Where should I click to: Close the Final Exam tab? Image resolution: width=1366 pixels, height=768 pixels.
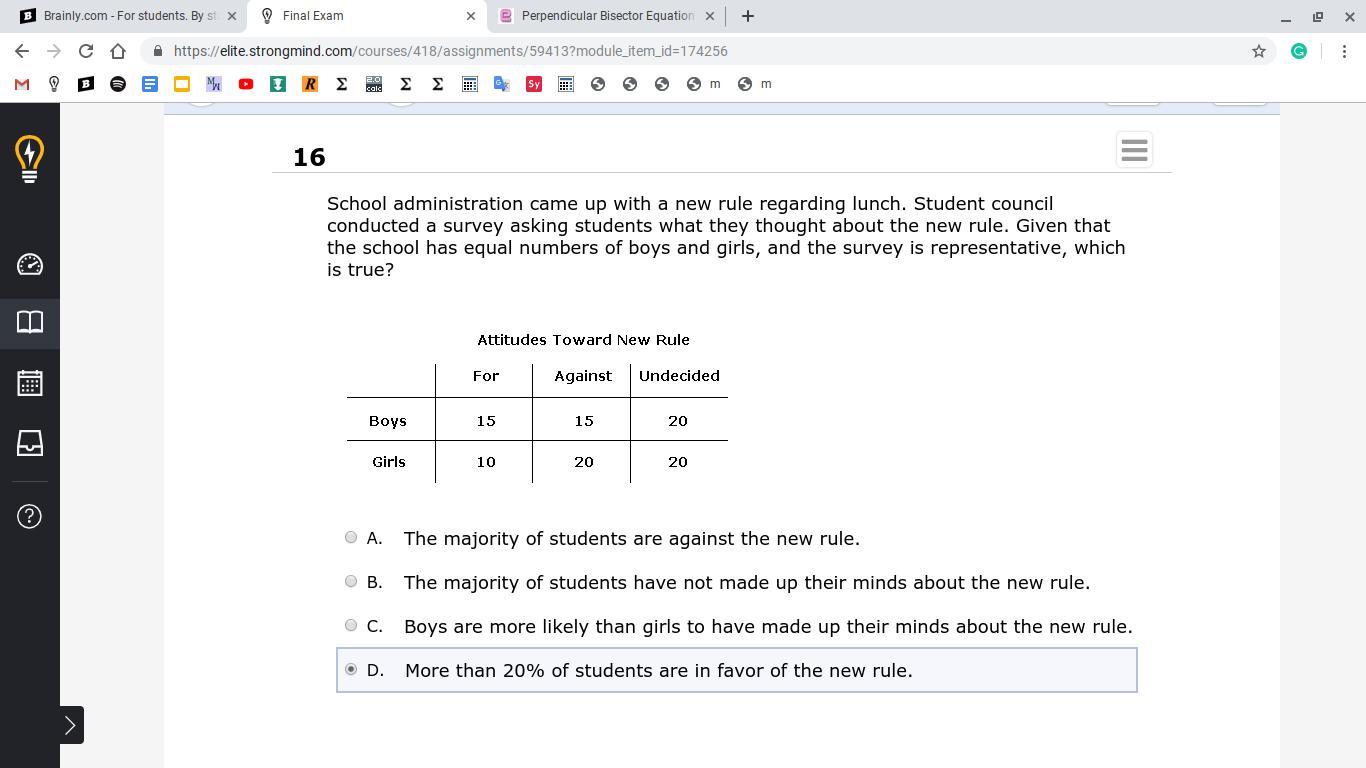471,16
